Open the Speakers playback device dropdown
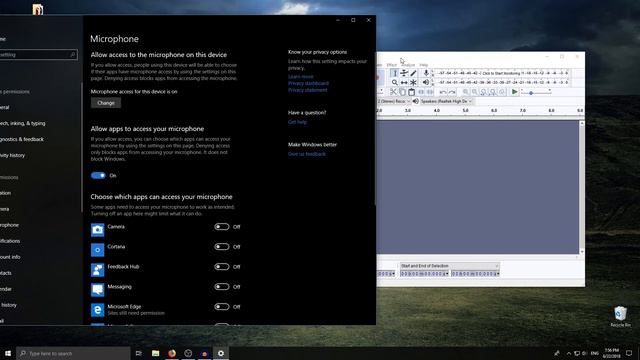Viewport: 640px width, 360px height. pos(446,101)
